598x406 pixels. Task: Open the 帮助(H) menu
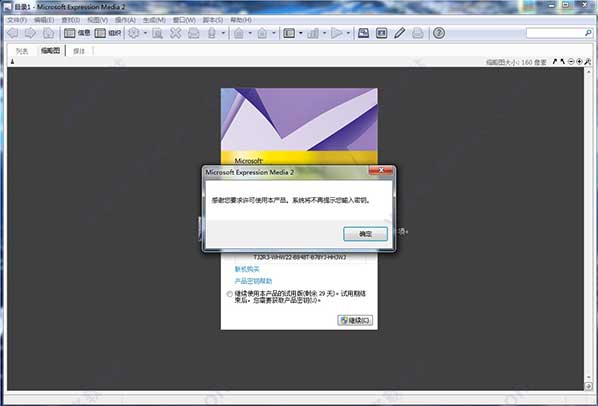[241, 20]
